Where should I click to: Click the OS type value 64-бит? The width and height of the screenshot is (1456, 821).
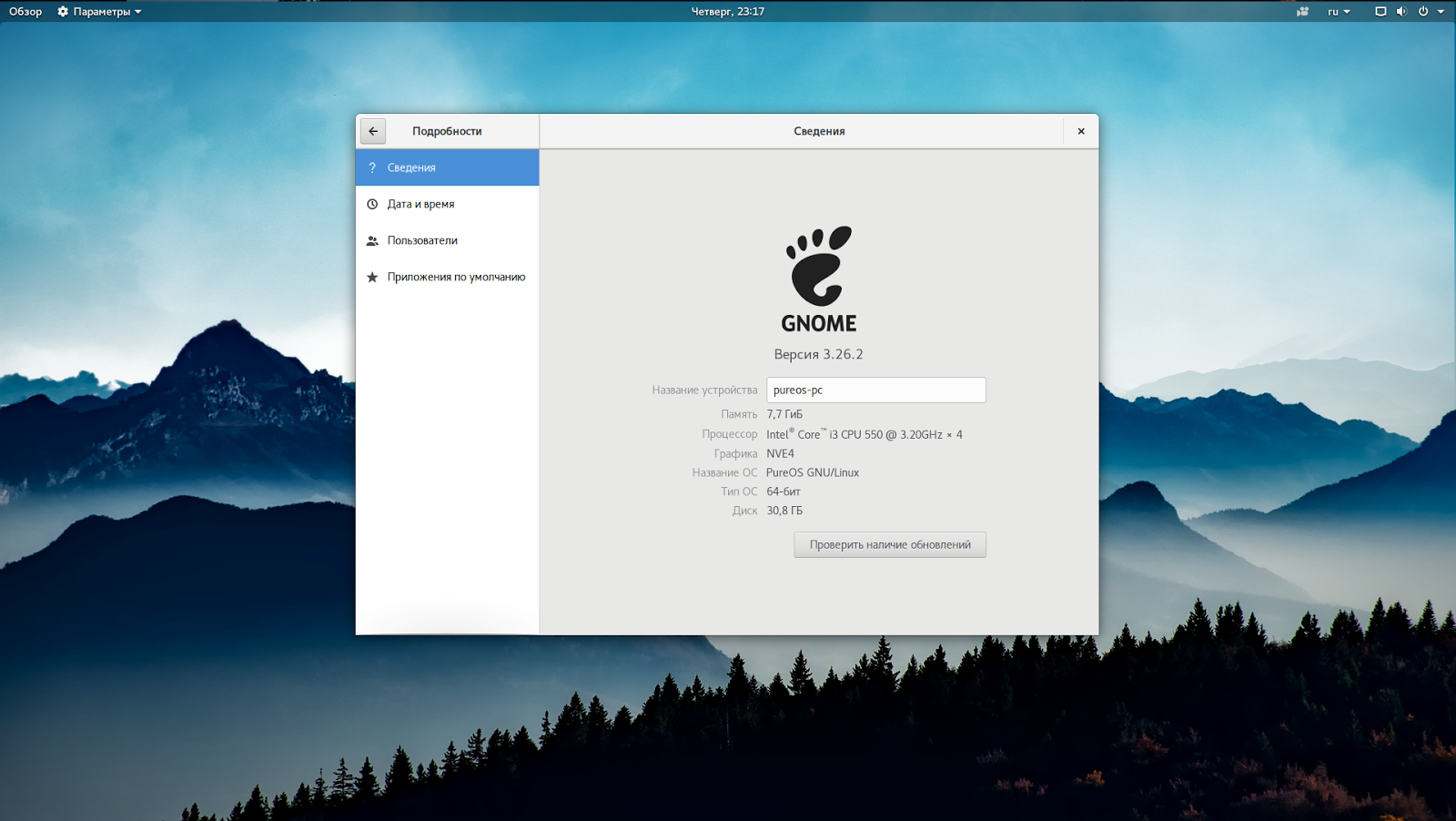pos(784,492)
